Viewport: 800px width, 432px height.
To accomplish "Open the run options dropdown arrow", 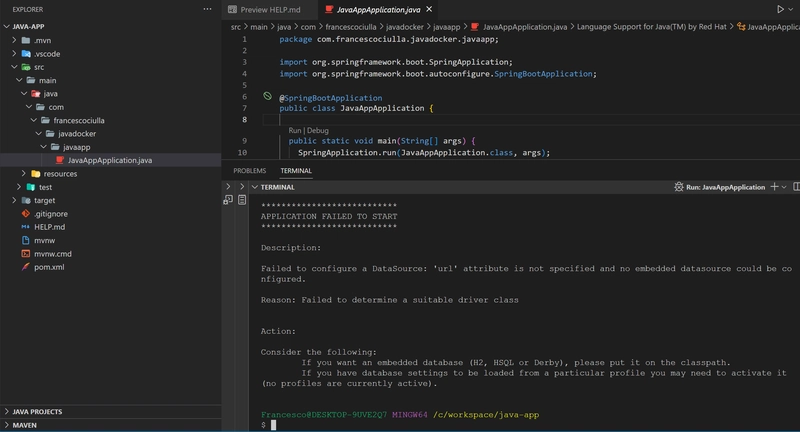I will [x=791, y=9].
